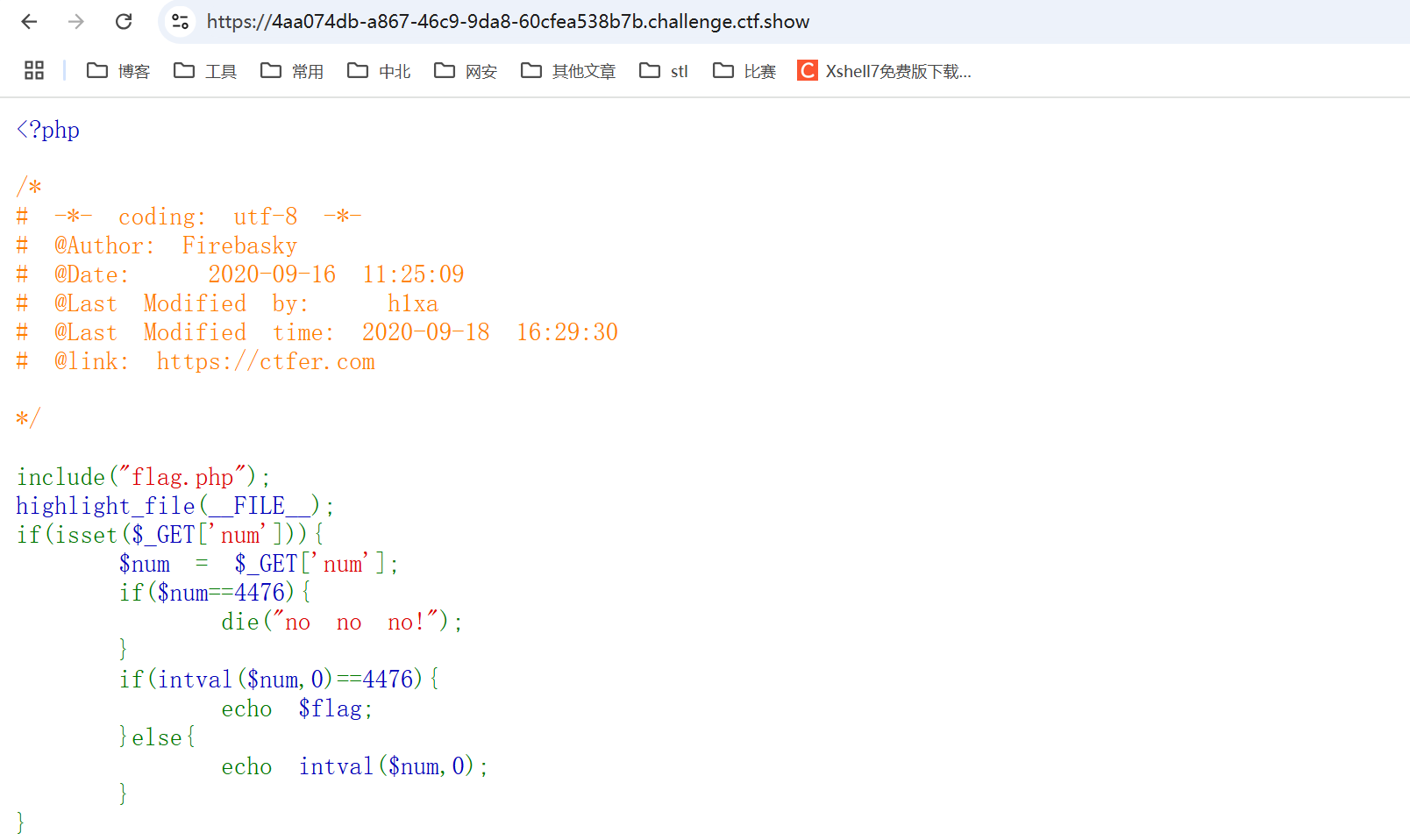1410x840 pixels.
Task: Click the 'include("flag.php");' line
Action: click(144, 477)
